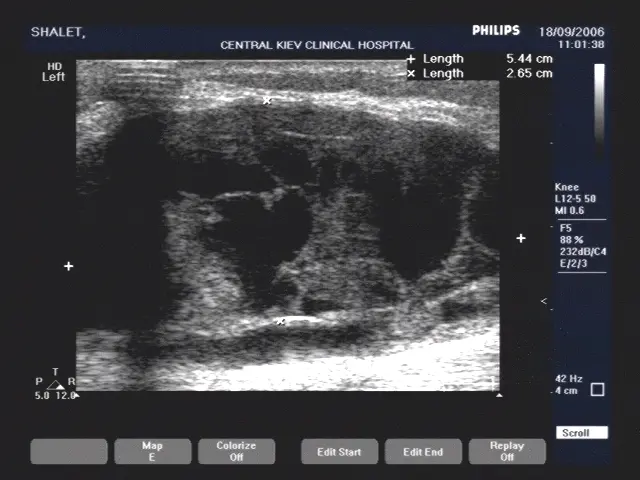Click the probe orientation triangle icon
Viewport: 640px width, 480px height.
[57, 384]
